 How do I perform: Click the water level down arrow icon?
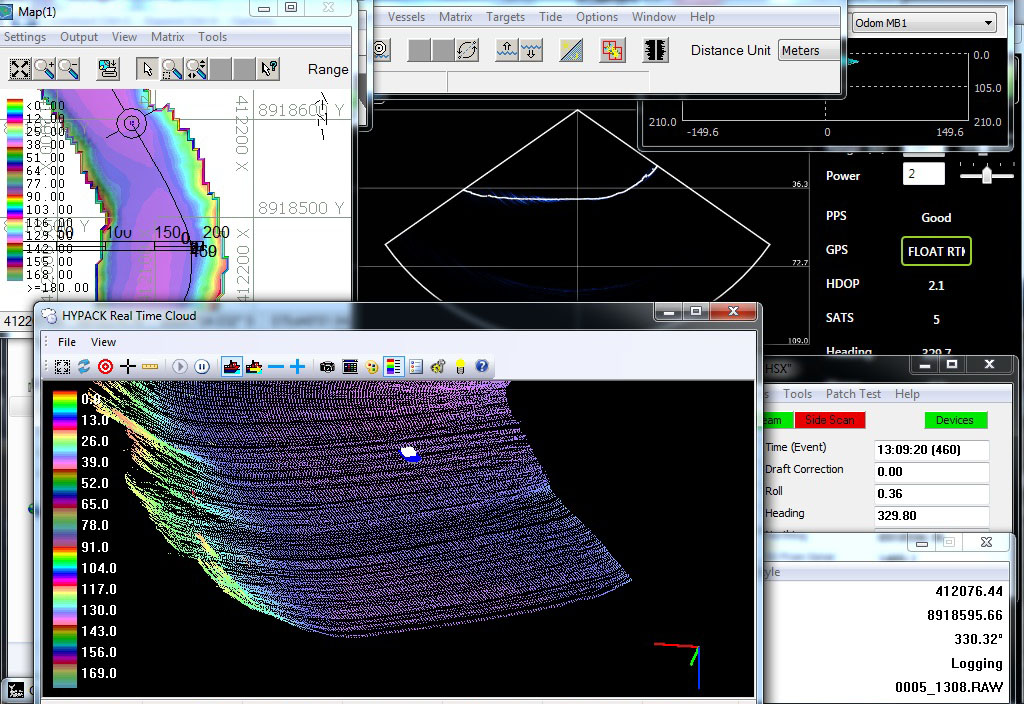click(x=531, y=50)
